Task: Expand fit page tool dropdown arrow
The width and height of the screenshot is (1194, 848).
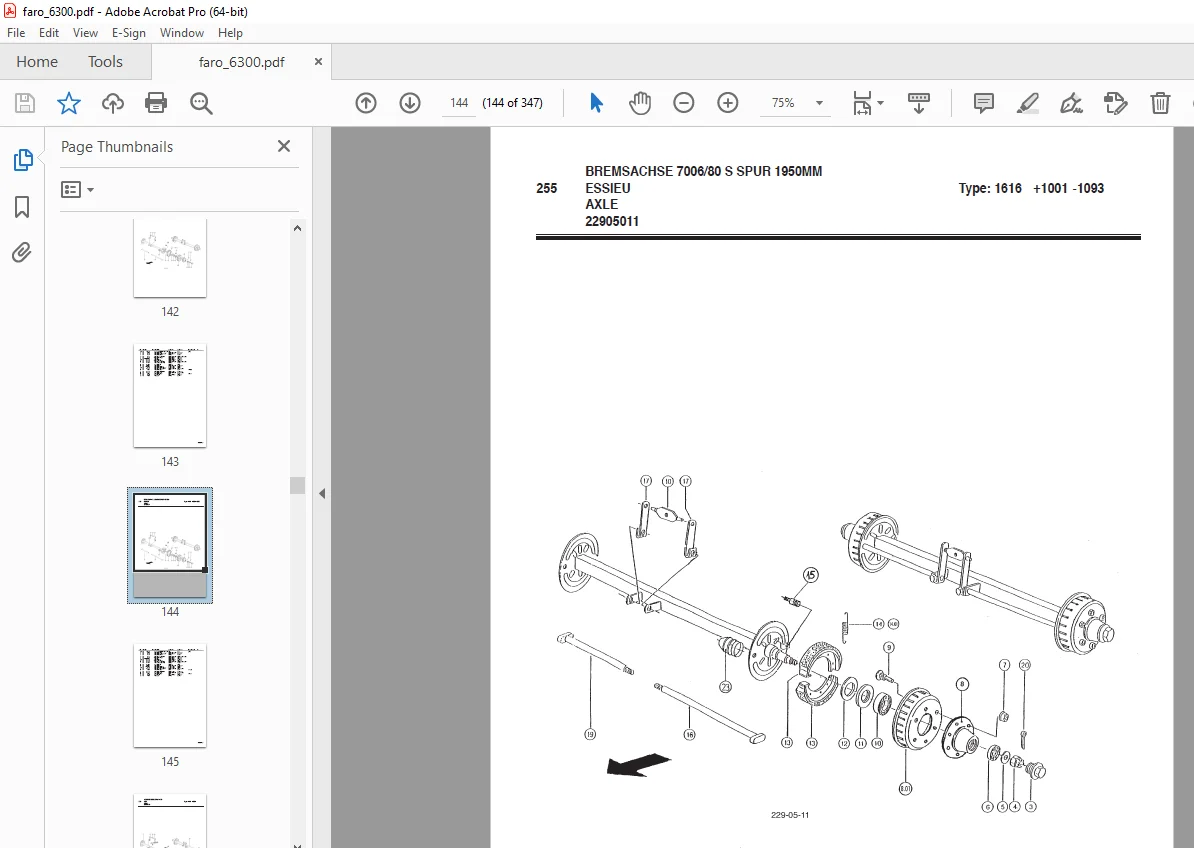Action: coord(880,103)
